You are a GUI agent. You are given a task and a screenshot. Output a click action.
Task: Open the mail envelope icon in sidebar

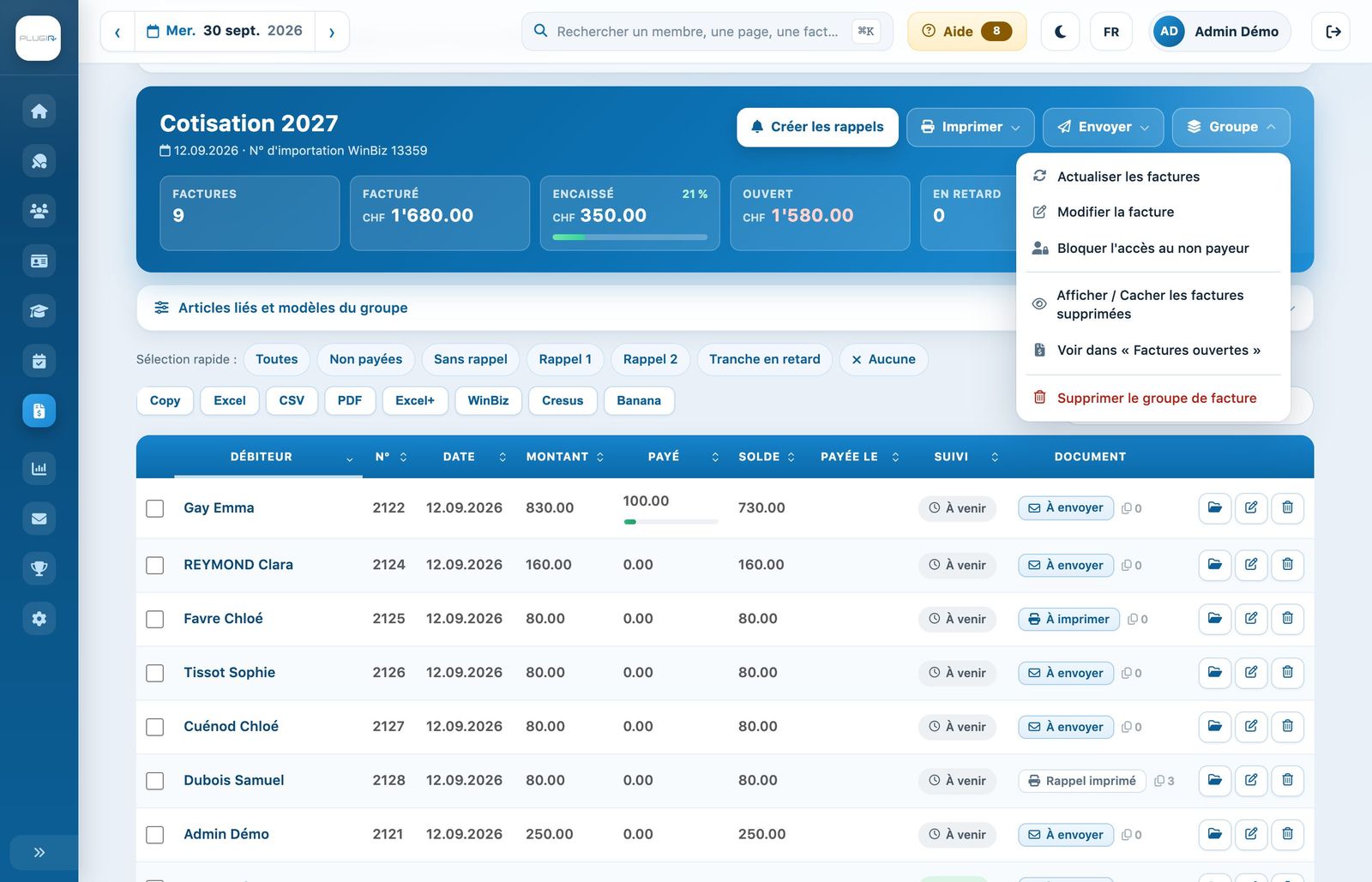click(x=39, y=519)
